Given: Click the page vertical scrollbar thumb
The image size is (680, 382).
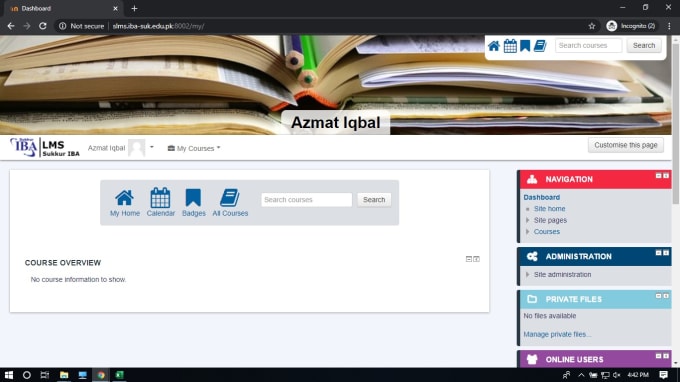Looking at the screenshot, I should [675, 123].
